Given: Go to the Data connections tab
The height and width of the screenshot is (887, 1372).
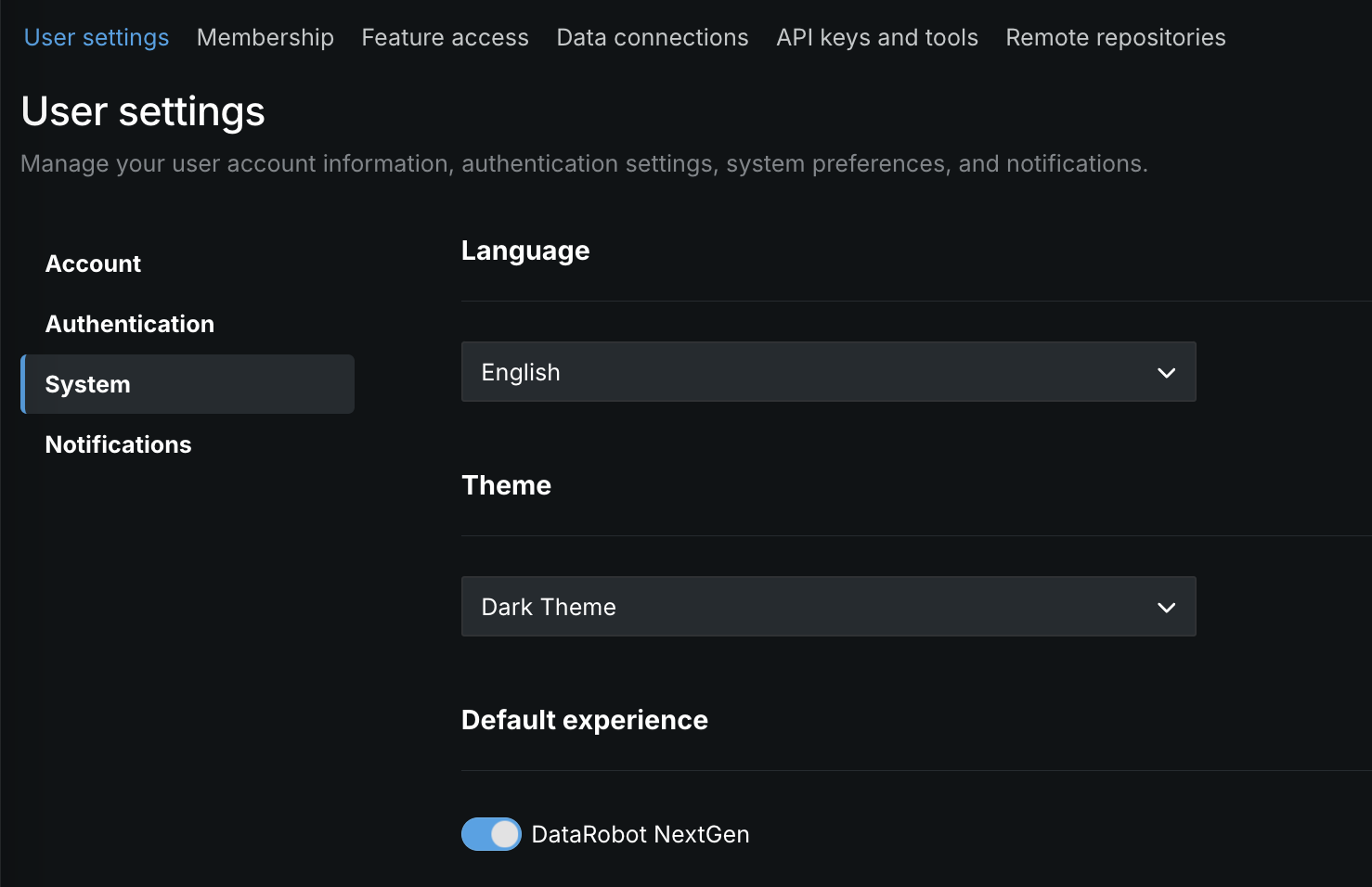Looking at the screenshot, I should click(x=652, y=38).
